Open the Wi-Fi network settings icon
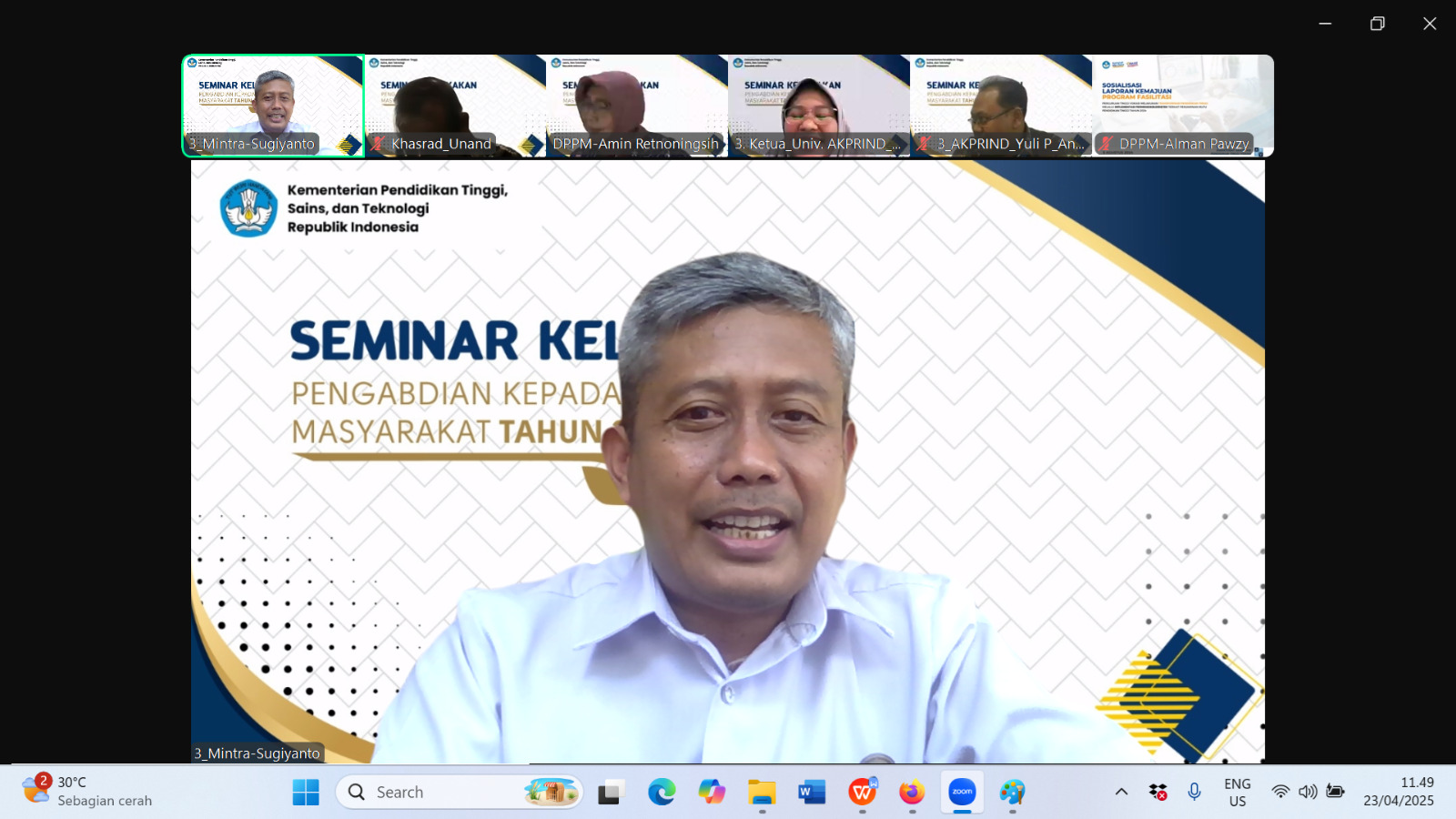Image resolution: width=1456 pixels, height=819 pixels. point(1280,792)
